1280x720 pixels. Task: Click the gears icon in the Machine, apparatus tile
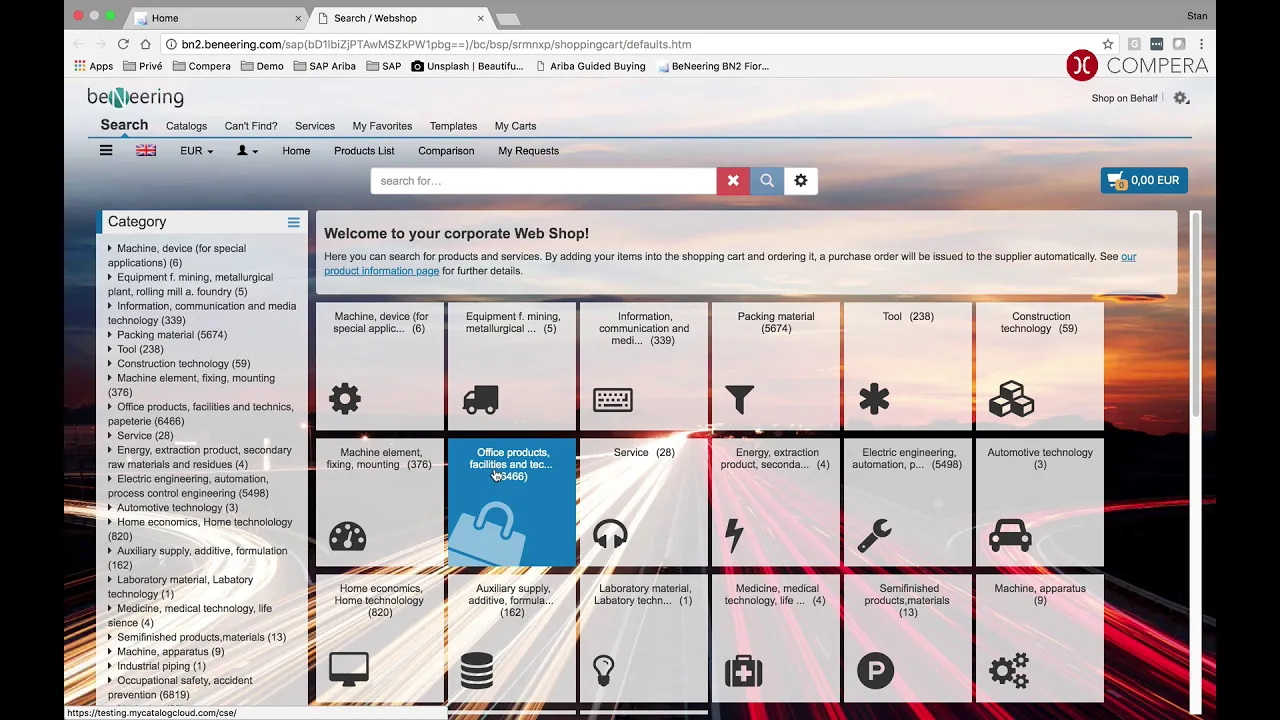pyautogui.click(x=1009, y=671)
